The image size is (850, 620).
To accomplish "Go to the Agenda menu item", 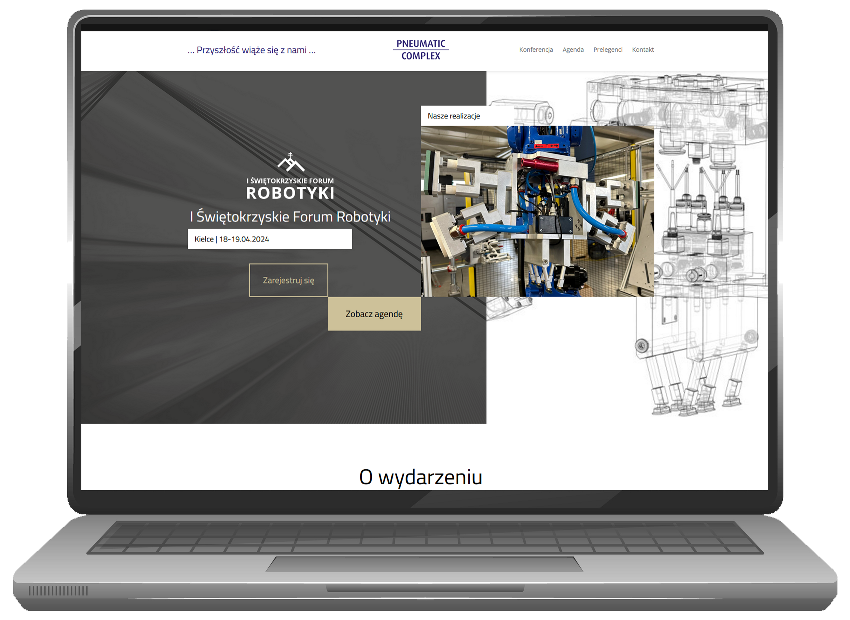I will [573, 50].
